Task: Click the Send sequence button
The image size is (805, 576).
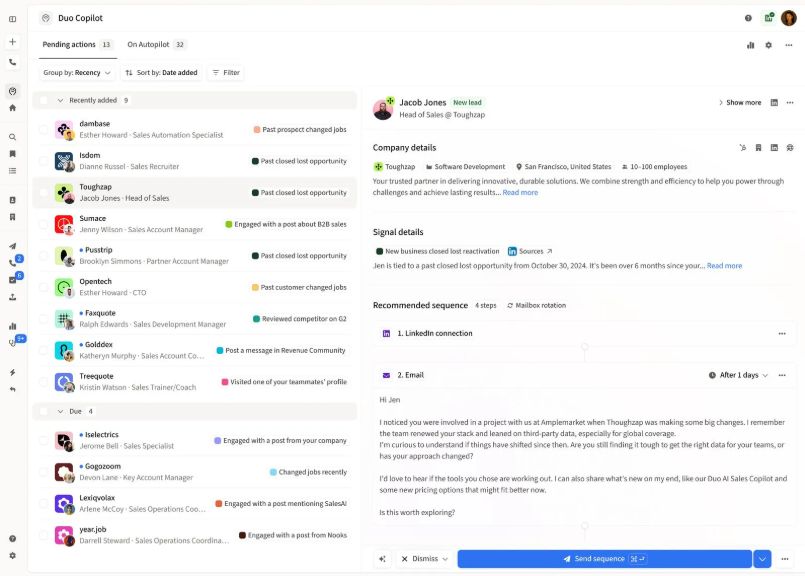Action: point(604,559)
